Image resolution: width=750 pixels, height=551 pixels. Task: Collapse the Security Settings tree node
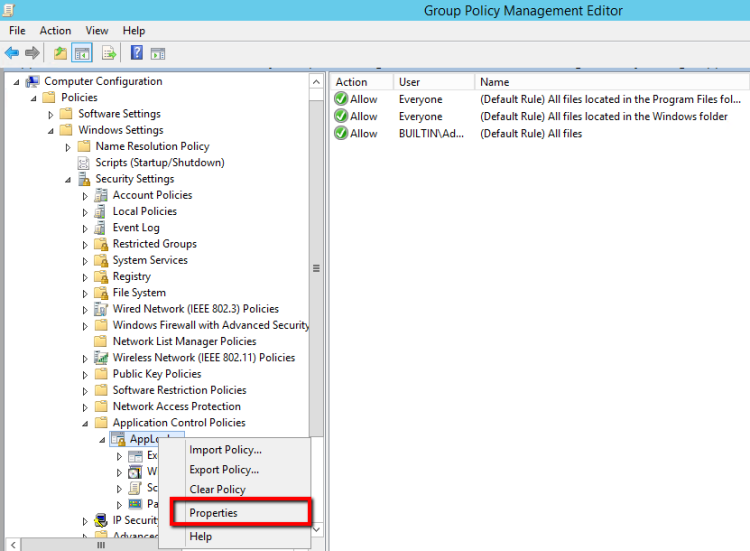69,180
